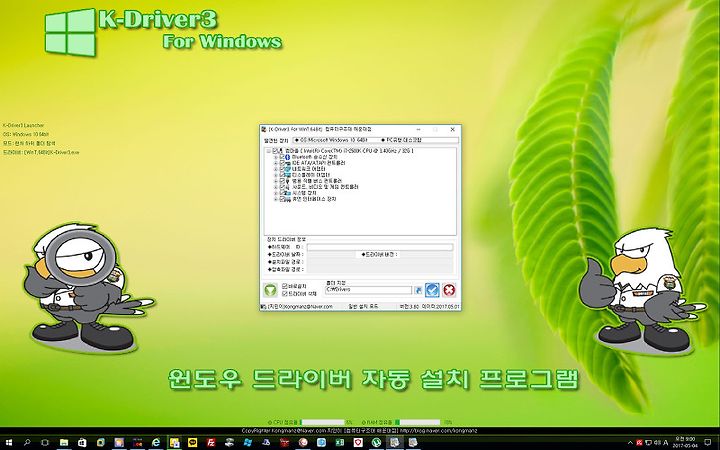Show hidden system tray icons chevron
Viewport: 720px width, 450px height.
(630, 443)
